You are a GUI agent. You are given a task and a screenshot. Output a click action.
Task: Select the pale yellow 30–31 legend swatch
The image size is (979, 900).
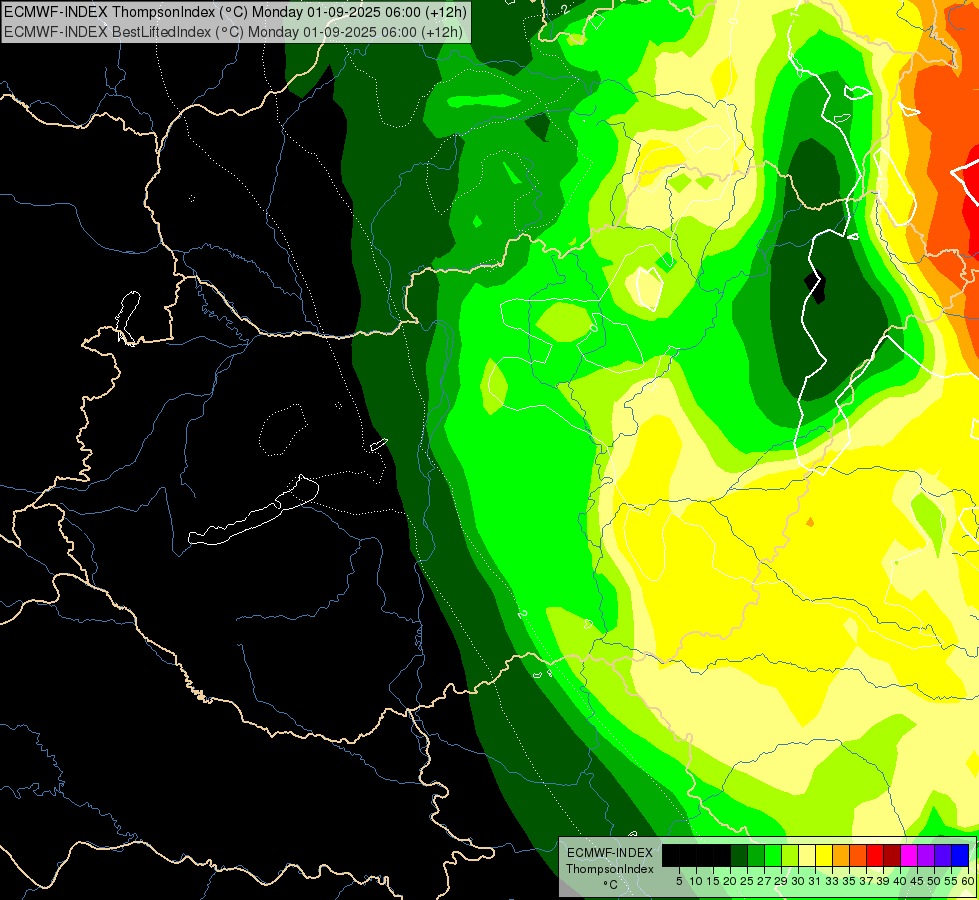point(807,855)
